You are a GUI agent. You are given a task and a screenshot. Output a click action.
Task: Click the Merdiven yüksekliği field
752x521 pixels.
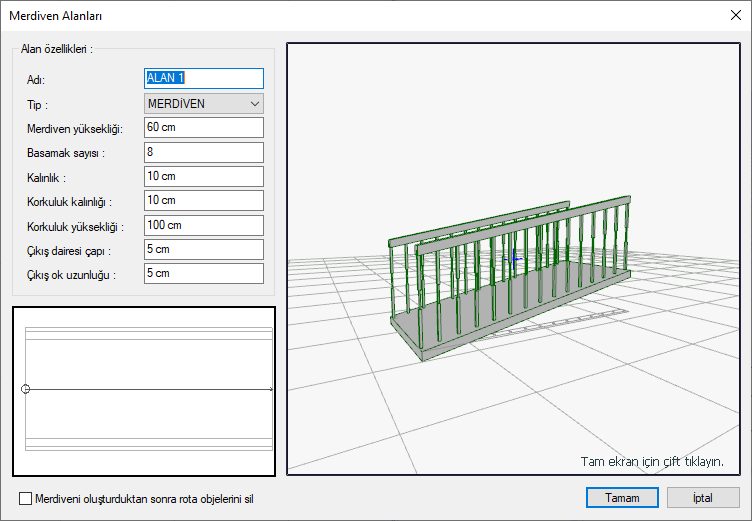[x=203, y=128]
